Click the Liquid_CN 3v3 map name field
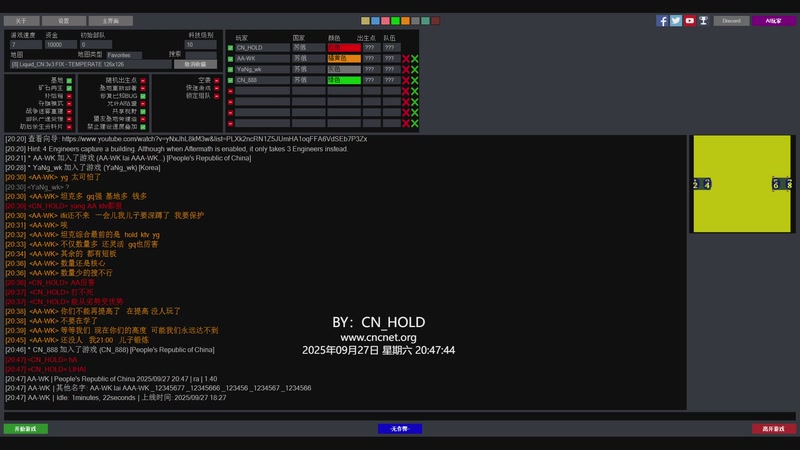 click(x=90, y=64)
